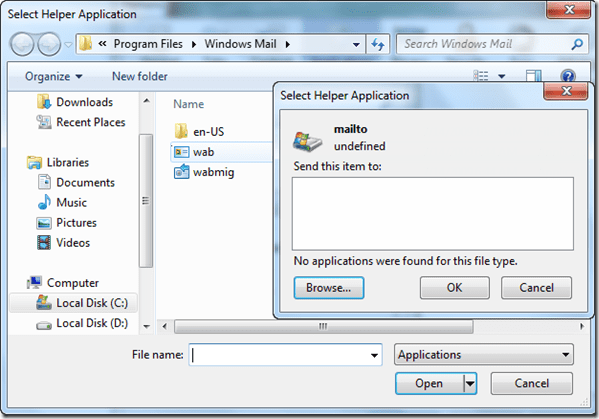Open Recent Places in the navigation pane
This screenshot has width=599, height=419.
coord(91,122)
